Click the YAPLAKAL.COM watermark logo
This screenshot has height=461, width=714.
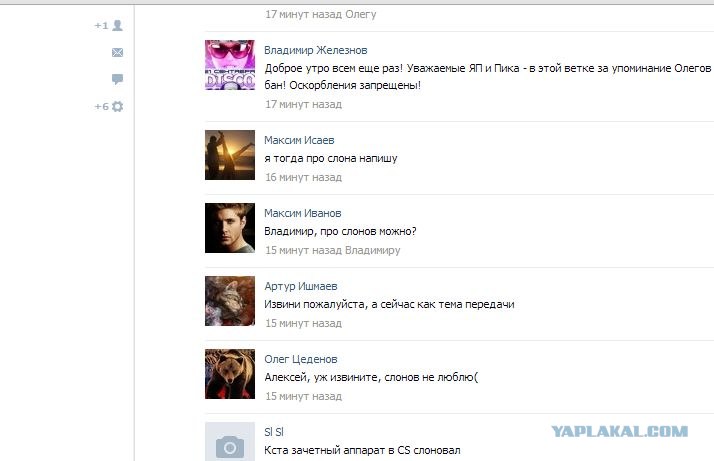click(619, 431)
